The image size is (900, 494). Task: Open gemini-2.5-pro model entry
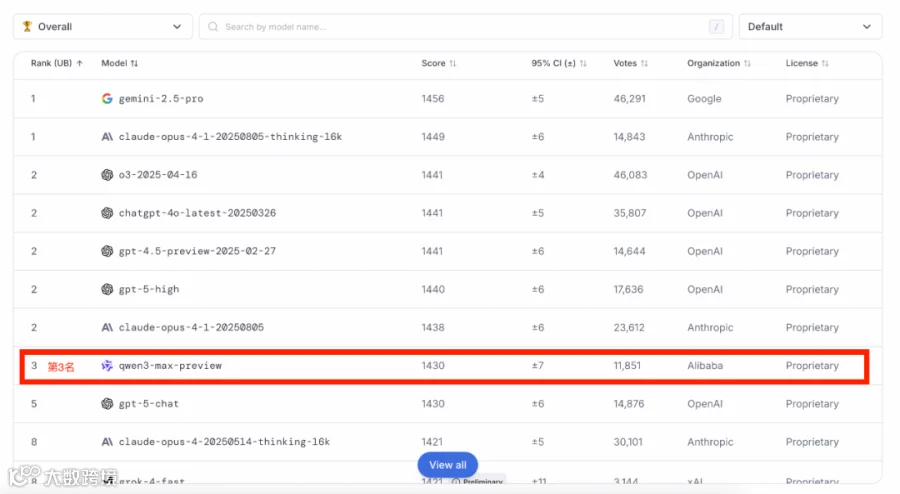point(161,99)
